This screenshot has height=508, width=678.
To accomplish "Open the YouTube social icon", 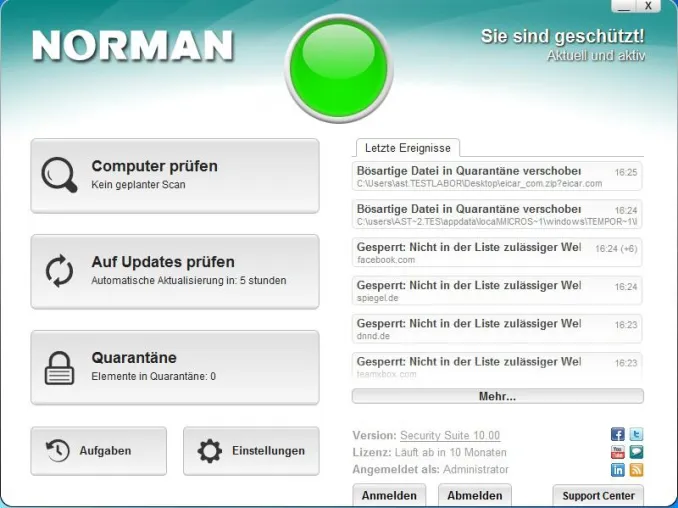I will (x=617, y=452).
